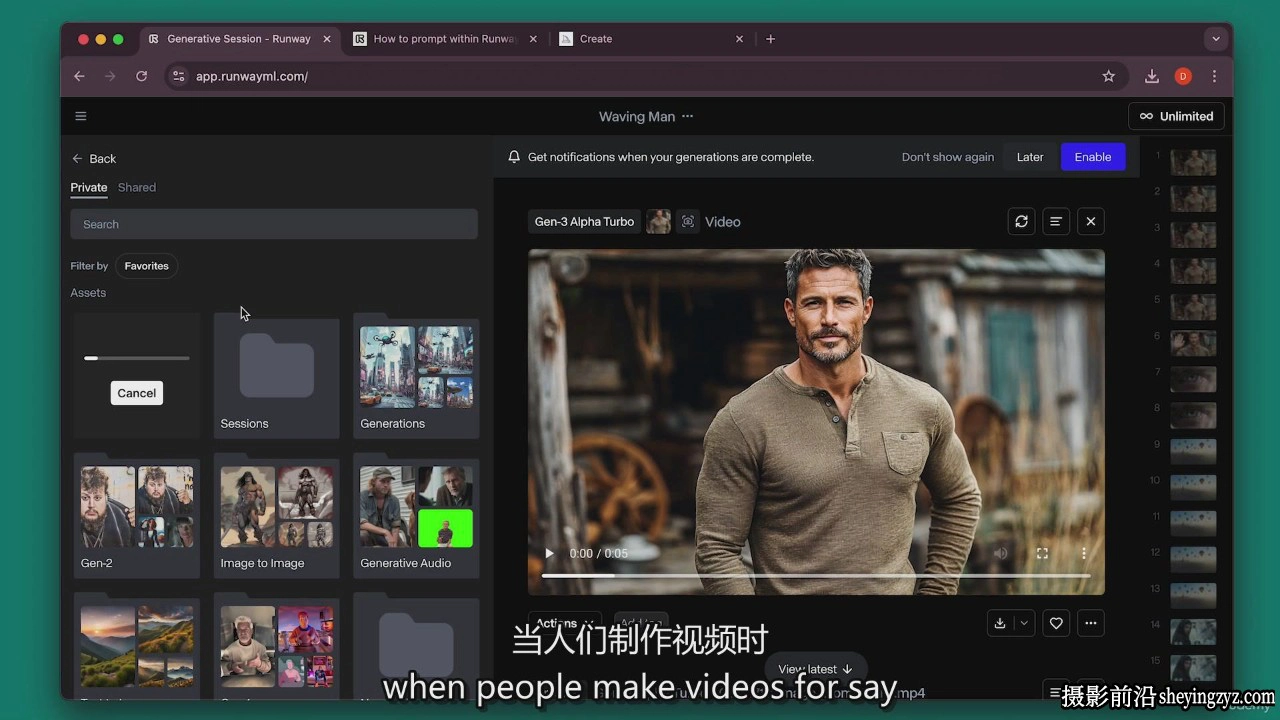
Task: Cancel the asset upload
Action: (137, 393)
